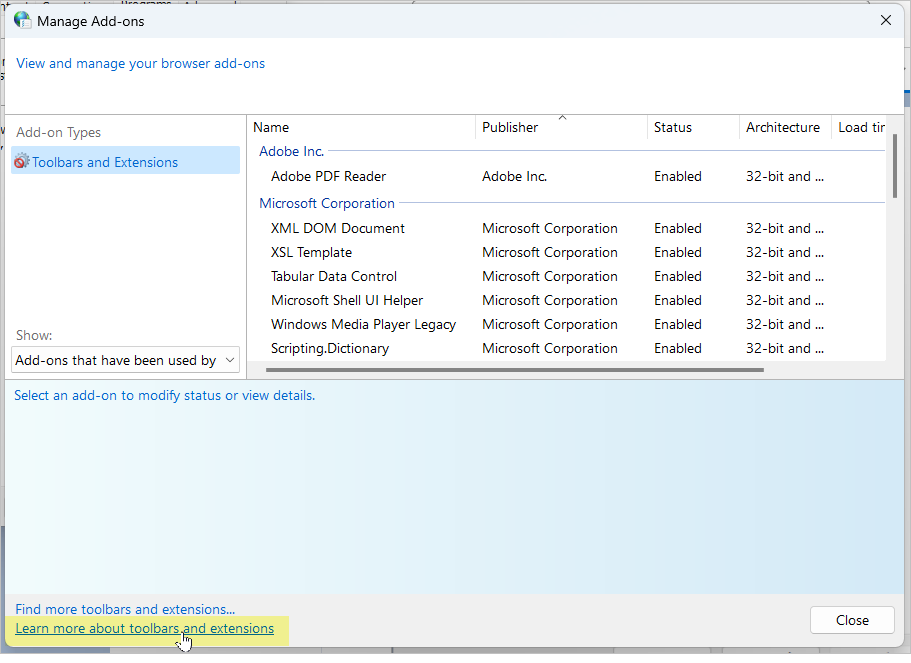Open Learn more about toolbars and extensions

144,628
